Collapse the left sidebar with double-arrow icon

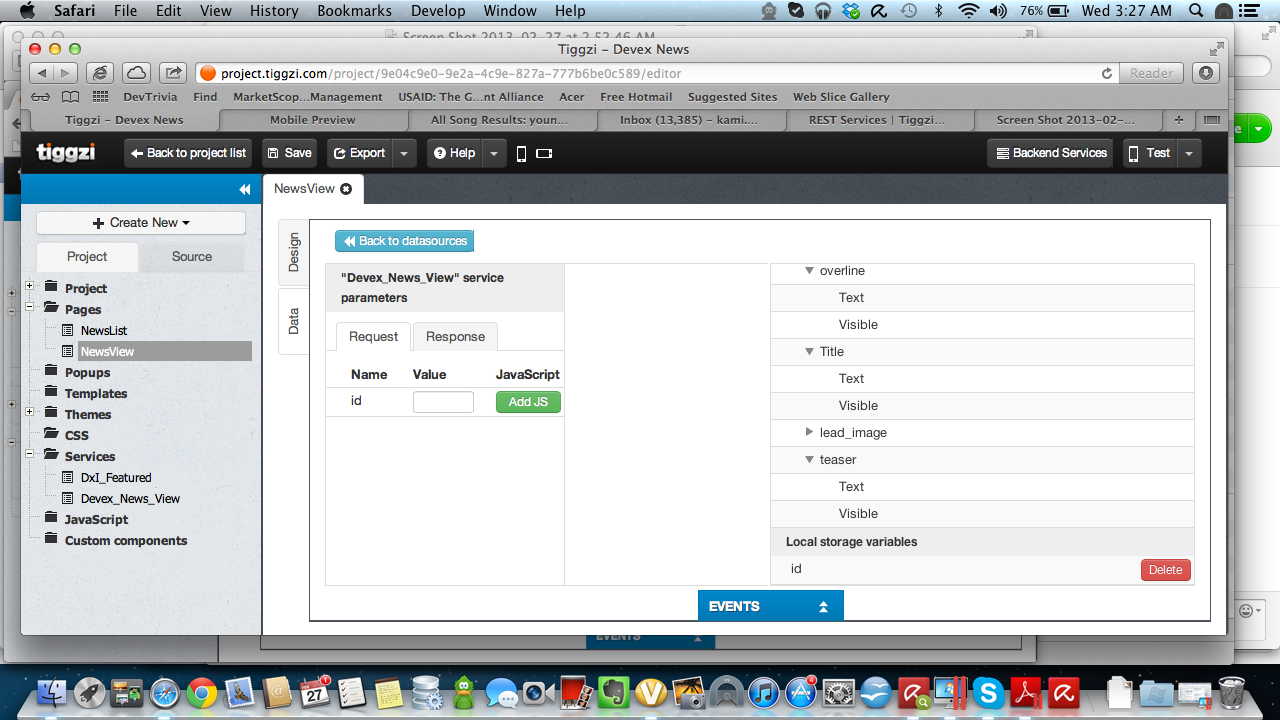pos(244,190)
